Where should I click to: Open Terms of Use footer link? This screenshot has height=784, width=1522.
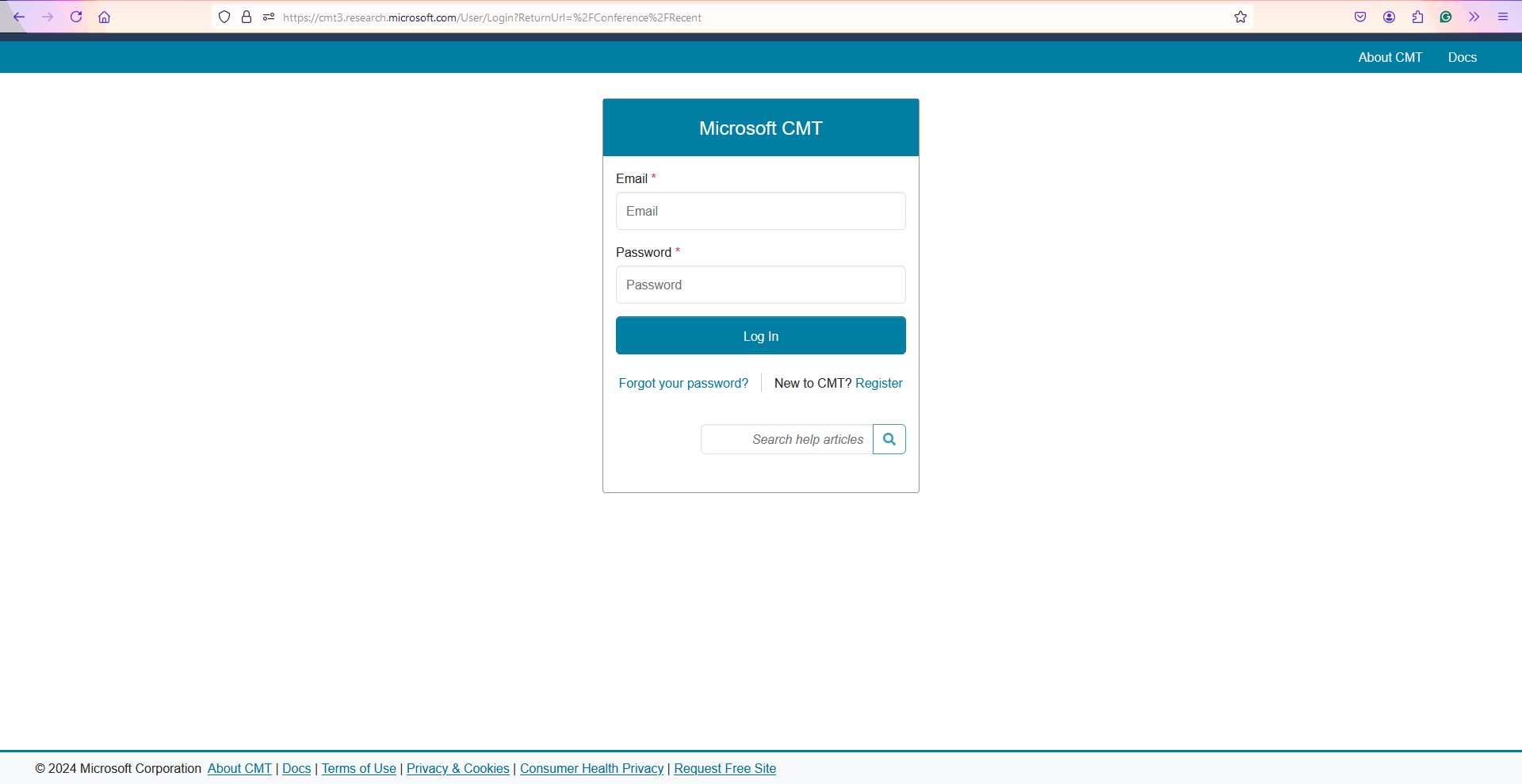359,768
